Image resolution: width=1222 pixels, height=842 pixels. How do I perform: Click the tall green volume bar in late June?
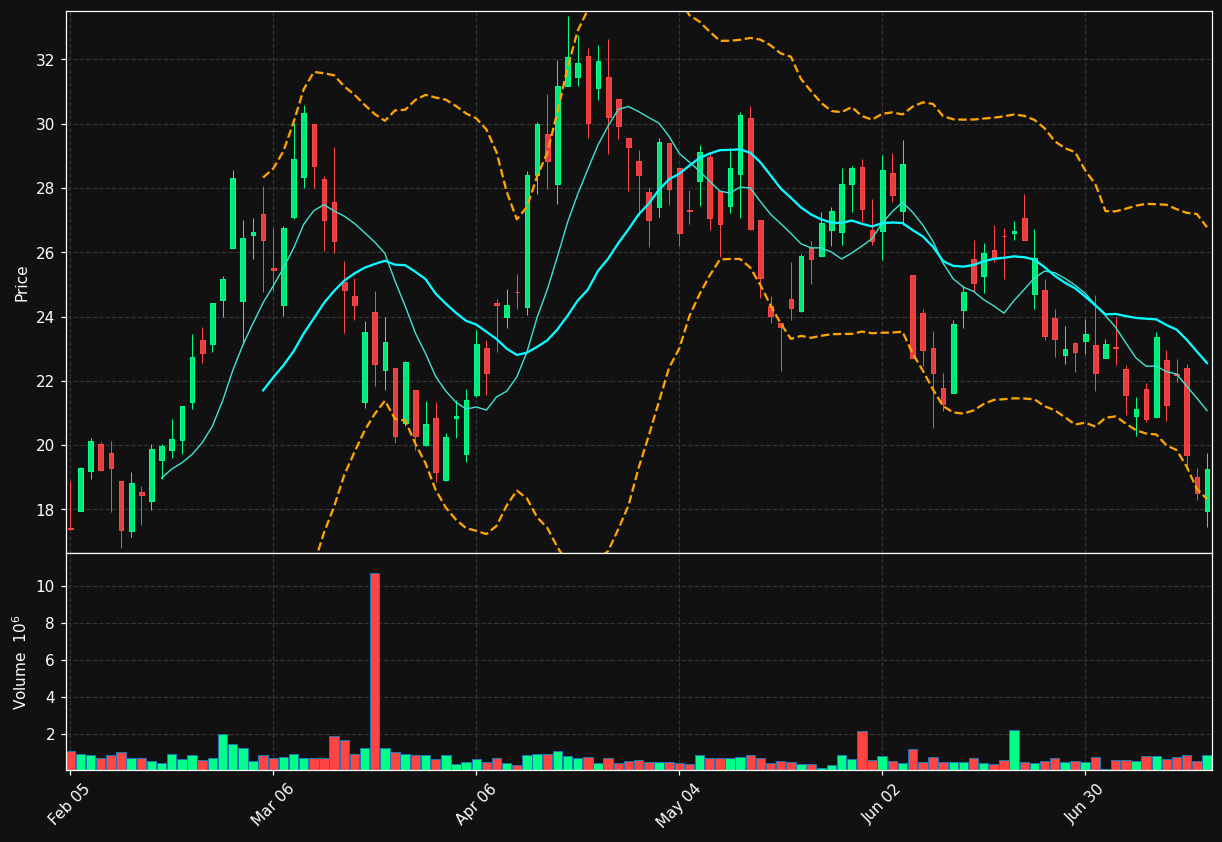click(1014, 750)
